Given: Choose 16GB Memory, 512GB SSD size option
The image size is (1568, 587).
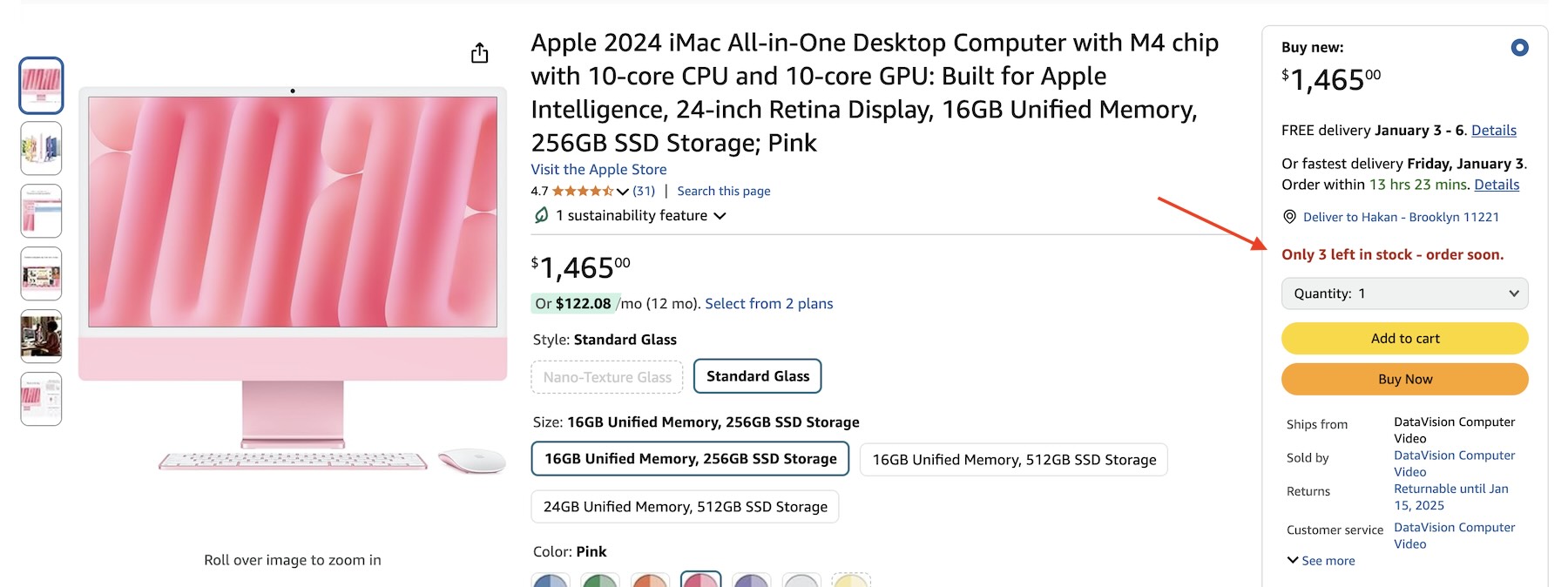Looking at the screenshot, I should click(x=1013, y=460).
